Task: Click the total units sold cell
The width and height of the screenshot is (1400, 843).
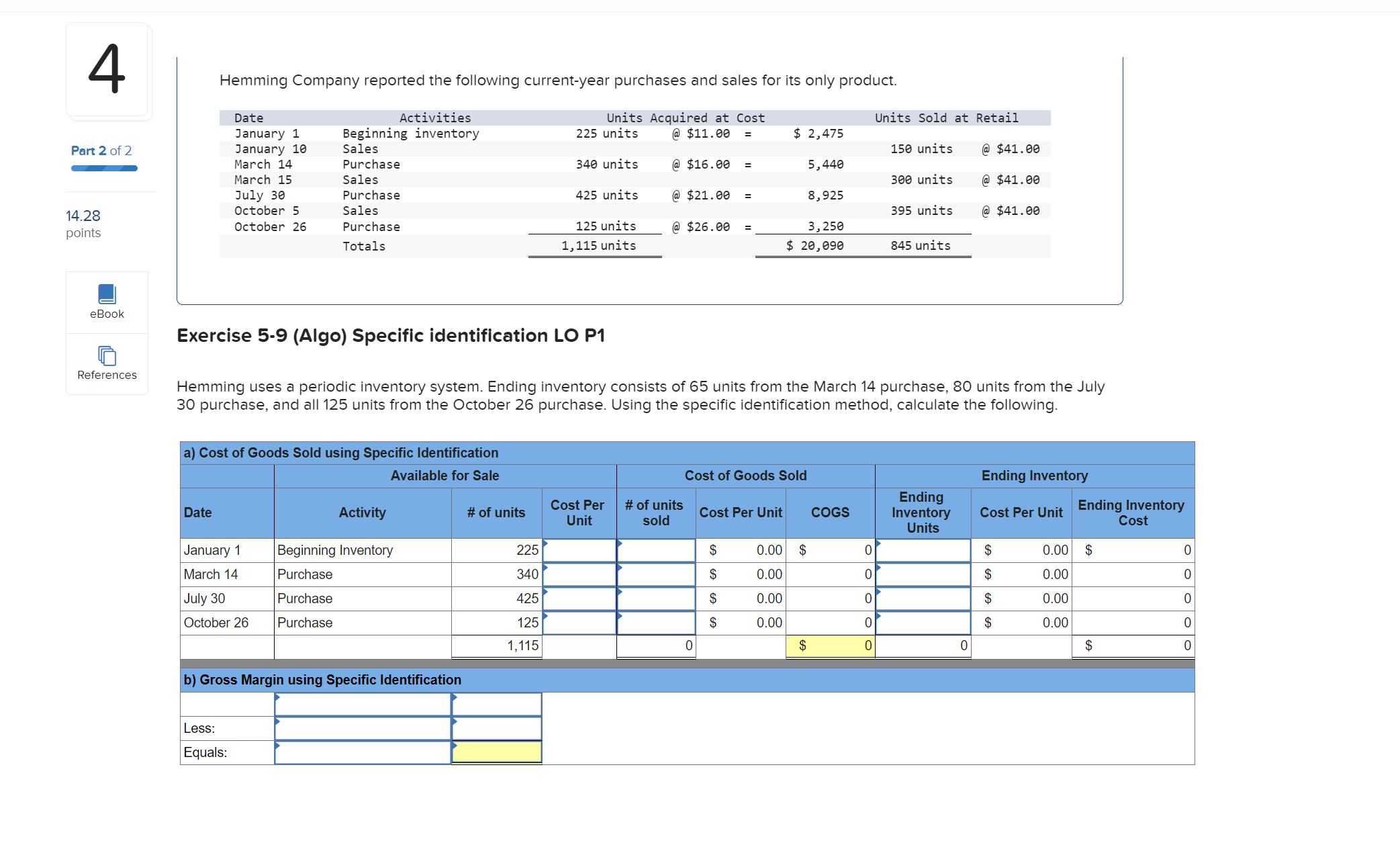Action: (x=656, y=646)
